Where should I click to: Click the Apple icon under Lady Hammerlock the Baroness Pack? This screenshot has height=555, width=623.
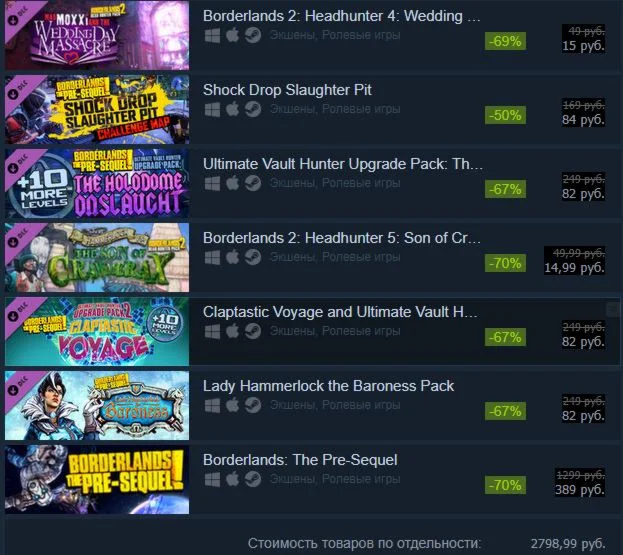click(232, 405)
